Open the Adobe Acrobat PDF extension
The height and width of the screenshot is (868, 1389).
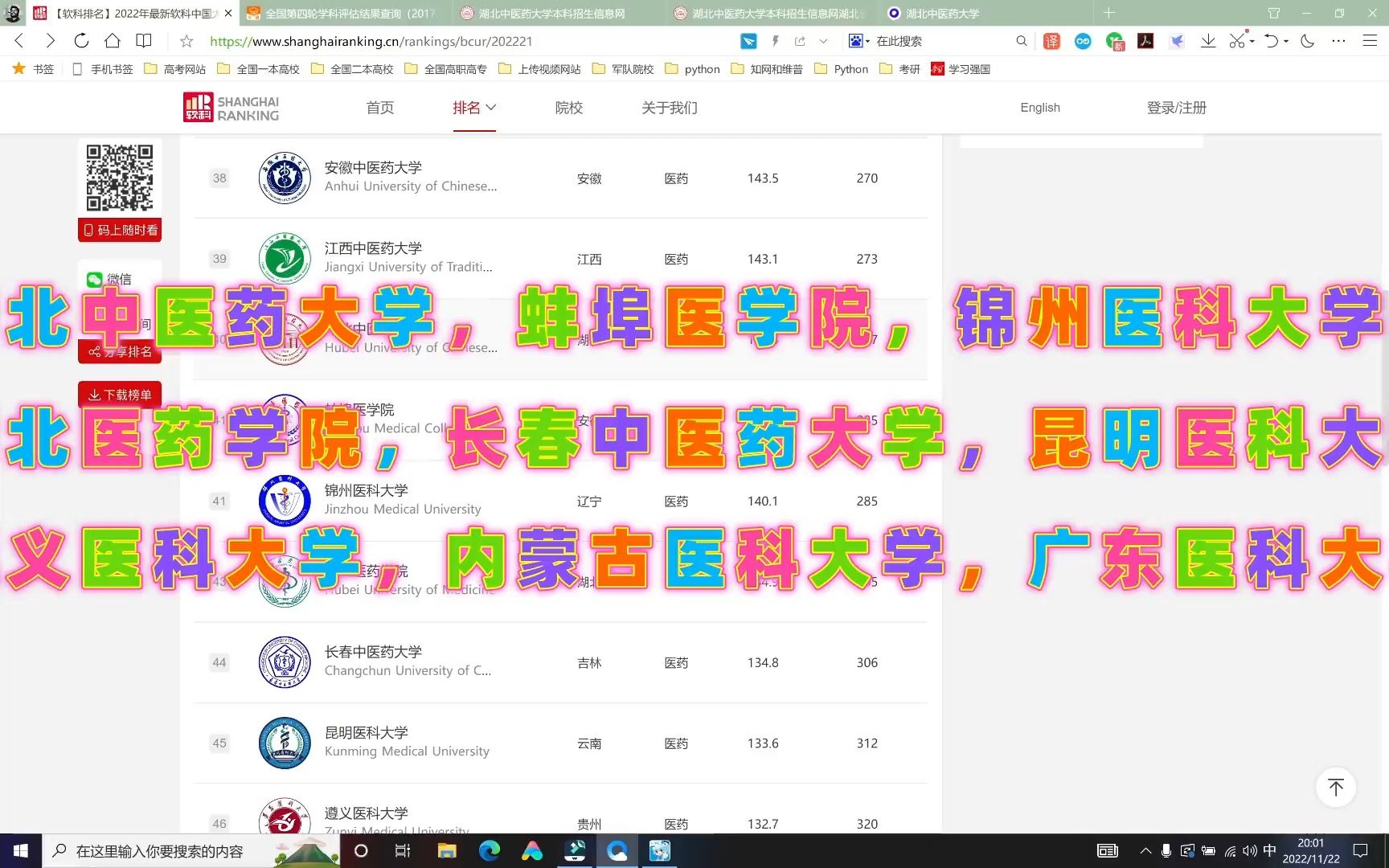point(1145,41)
